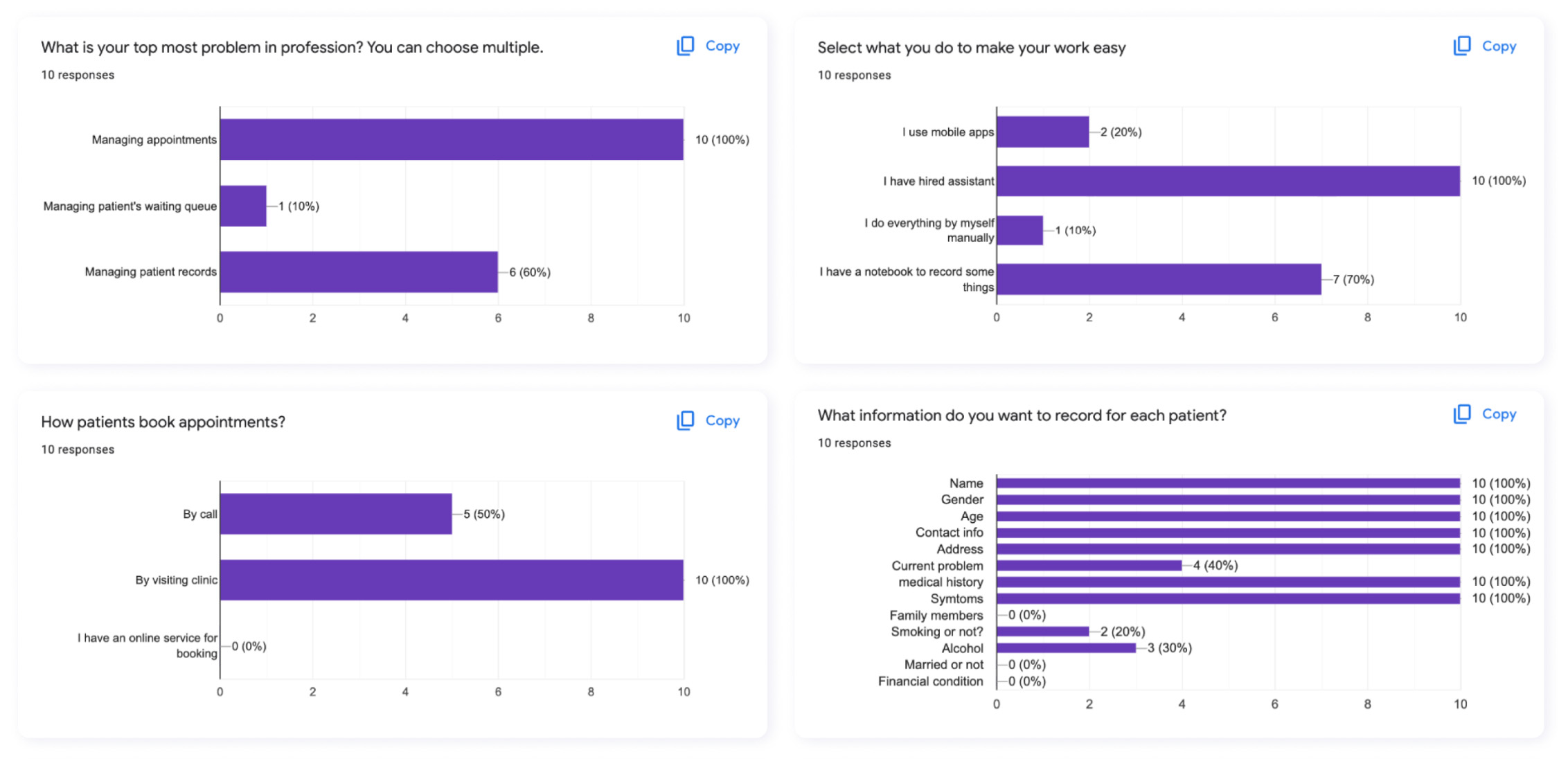Select the 'I have hired assistant' bar
This screenshot has height=759, width=1568.
[x=1228, y=181]
